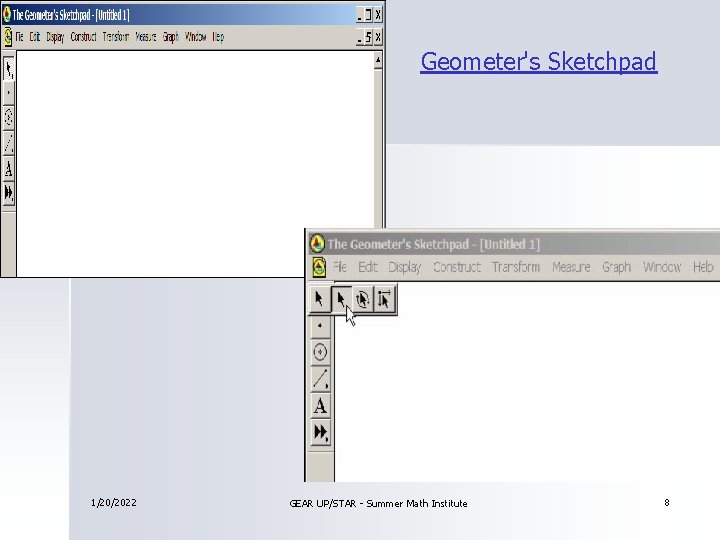
Task: Open the Construct menu in the enlarged Sketchpad window
Action: tap(457, 267)
